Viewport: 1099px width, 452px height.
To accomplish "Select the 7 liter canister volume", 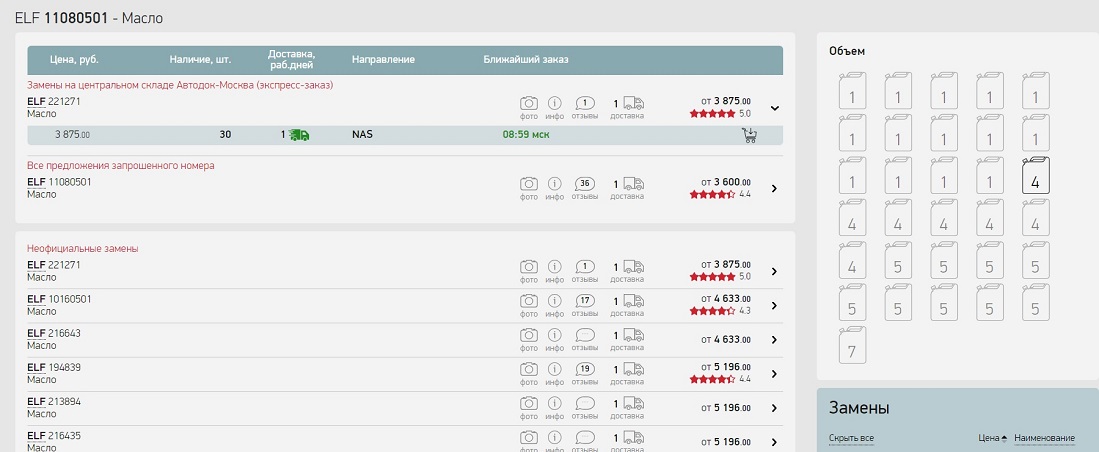I will (x=852, y=345).
